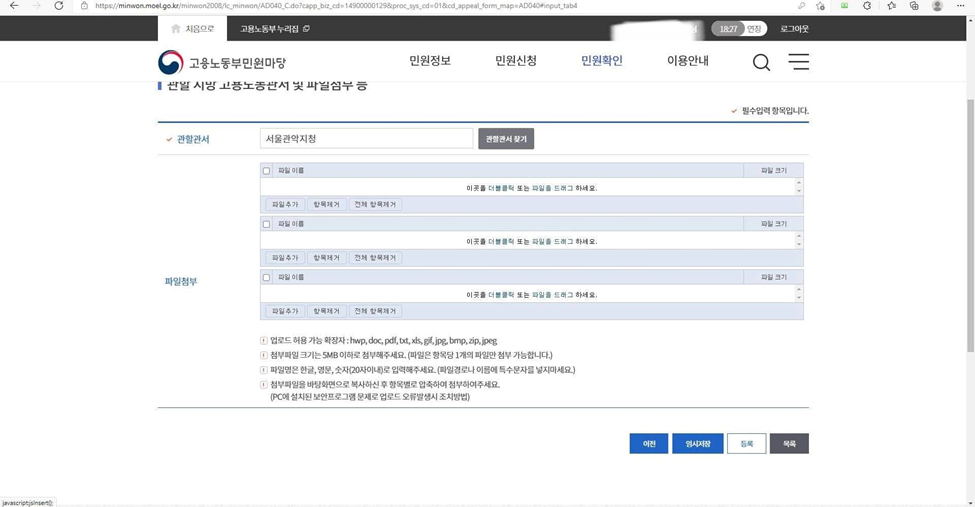The image size is (975, 507).
Task: Open site search with the magnifier icon
Action: tap(761, 62)
